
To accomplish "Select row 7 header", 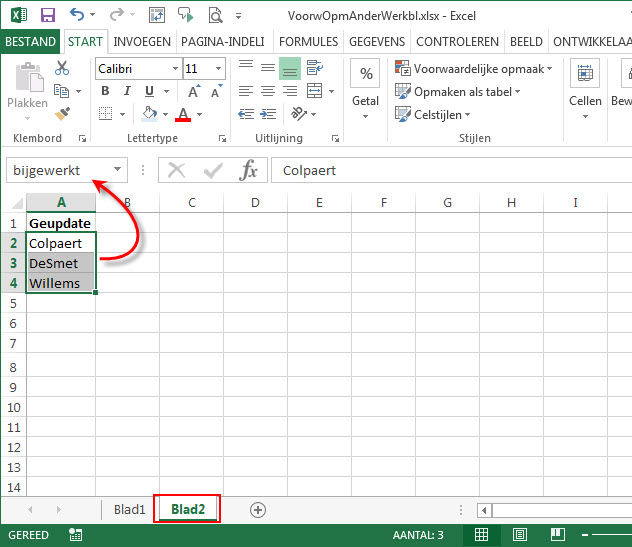I will tap(13, 344).
